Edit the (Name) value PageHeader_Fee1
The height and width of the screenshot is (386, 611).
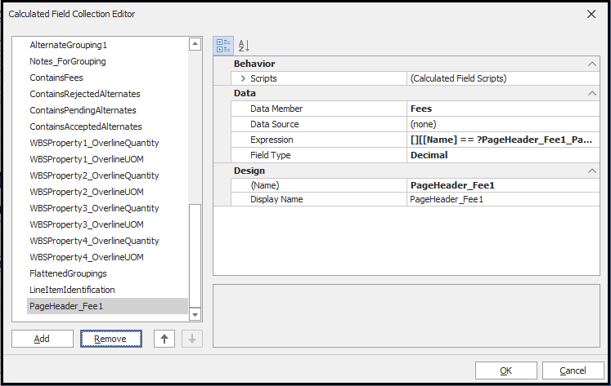pyautogui.click(x=503, y=185)
